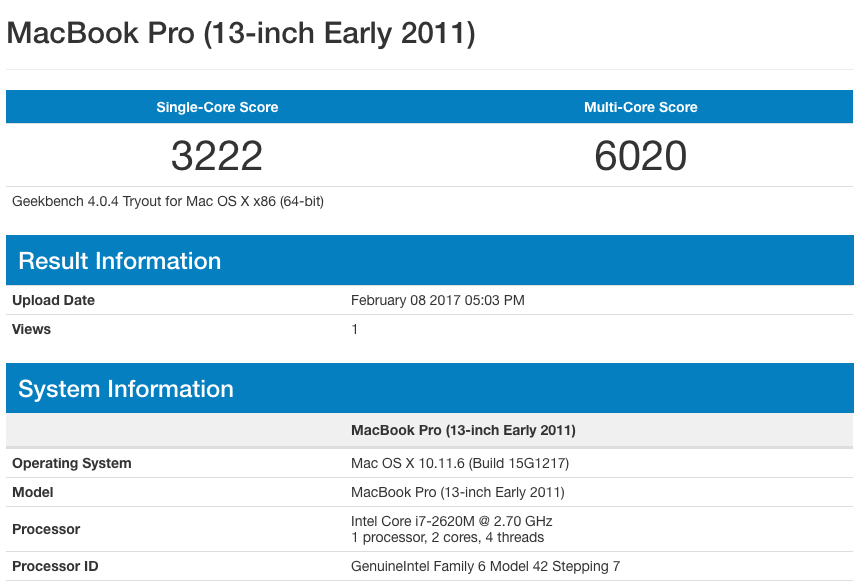This screenshot has height=583, width=861.
Task: Click the views count value 1
Action: [x=355, y=329]
